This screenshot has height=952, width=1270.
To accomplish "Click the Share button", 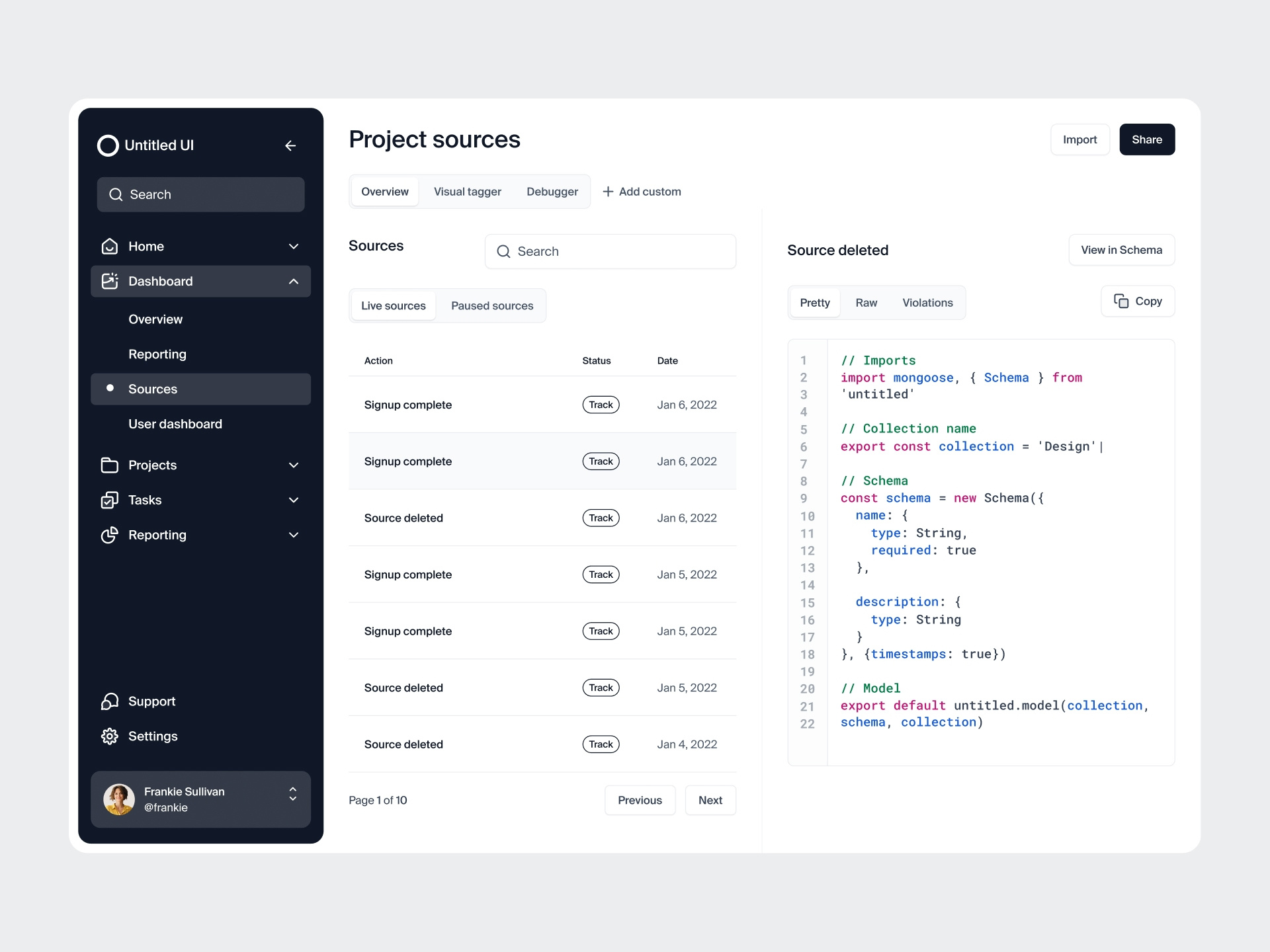I will click(1146, 139).
